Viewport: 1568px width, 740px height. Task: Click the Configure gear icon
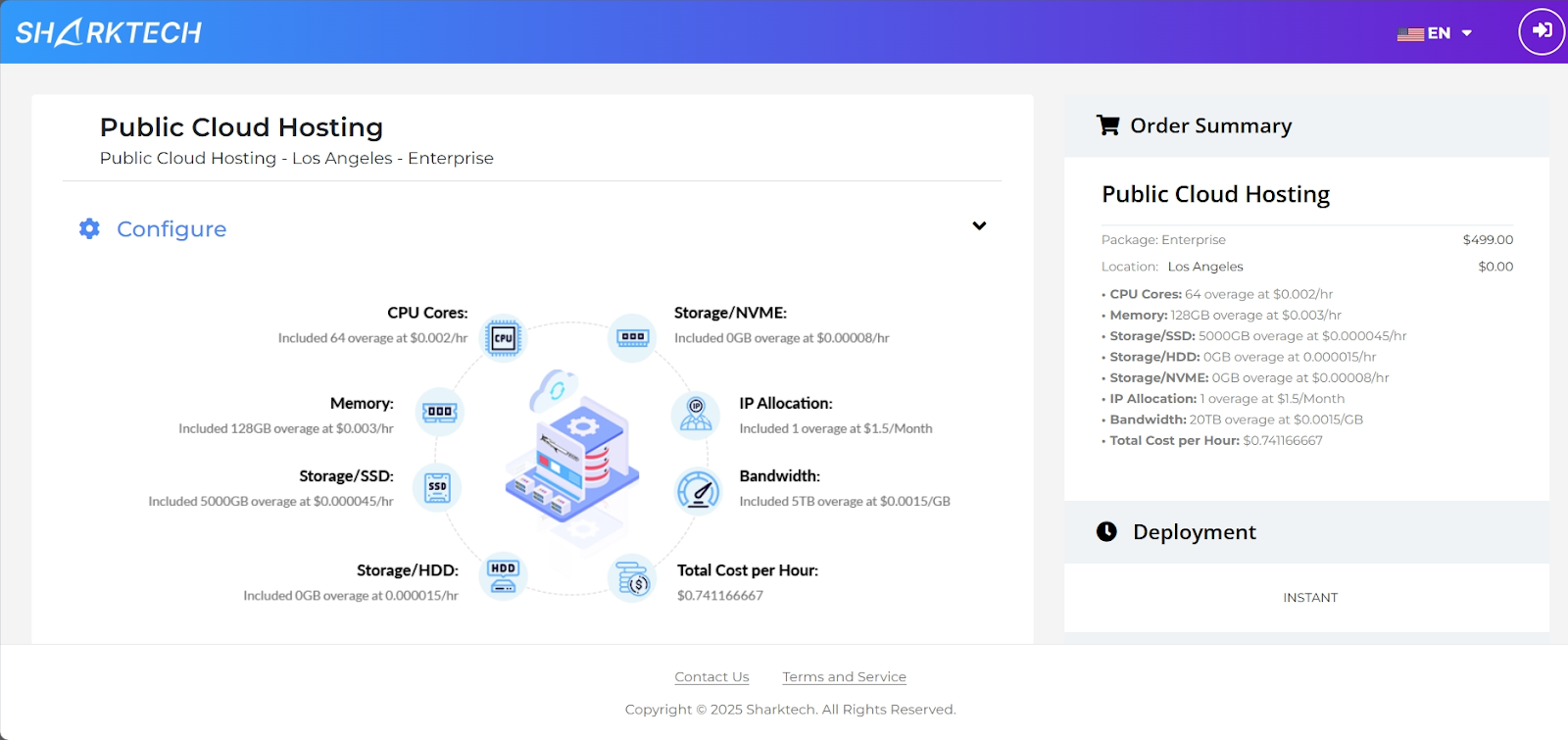click(x=89, y=228)
